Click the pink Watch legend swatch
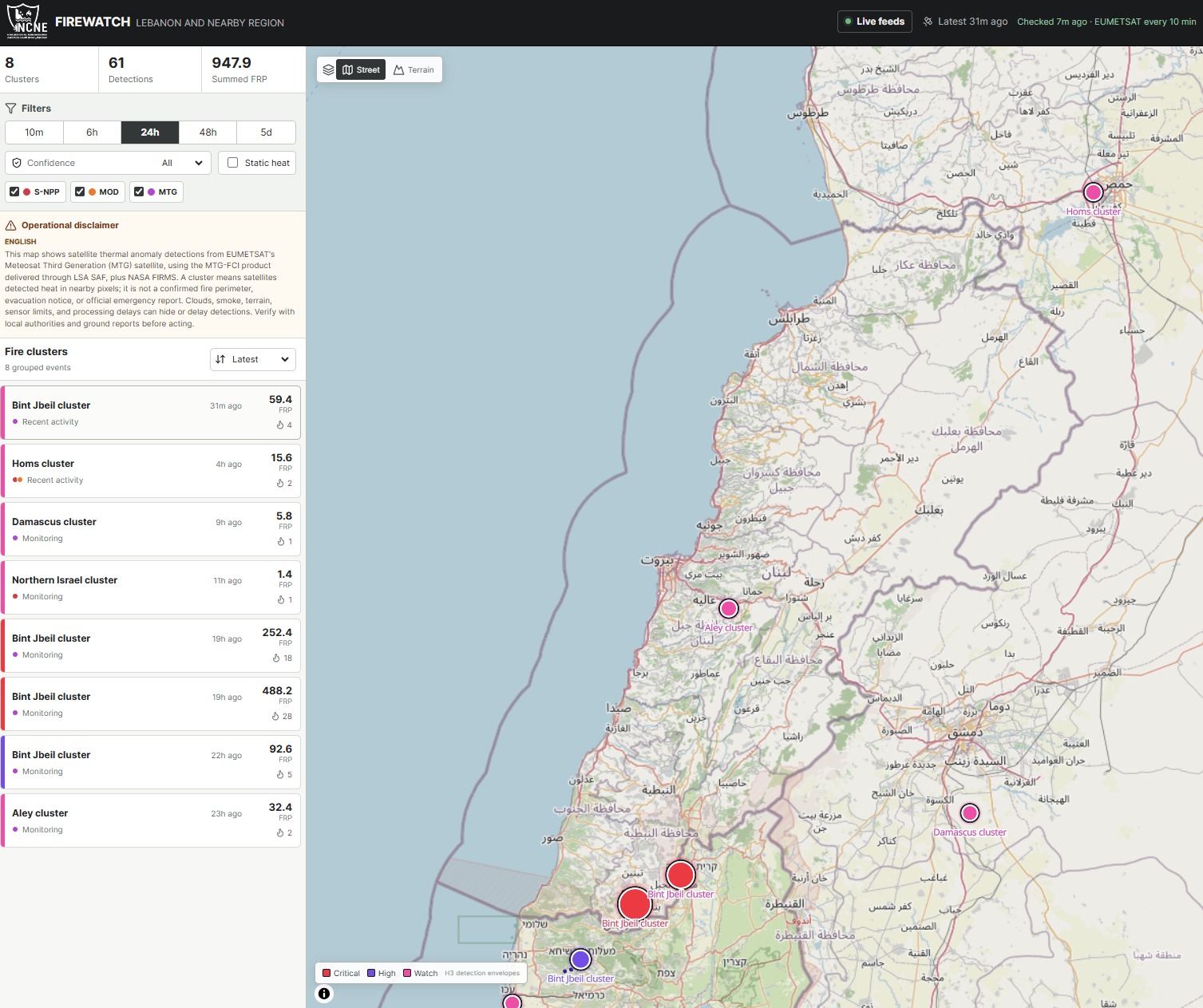Viewport: 1203px width, 1008px height. pos(407,974)
